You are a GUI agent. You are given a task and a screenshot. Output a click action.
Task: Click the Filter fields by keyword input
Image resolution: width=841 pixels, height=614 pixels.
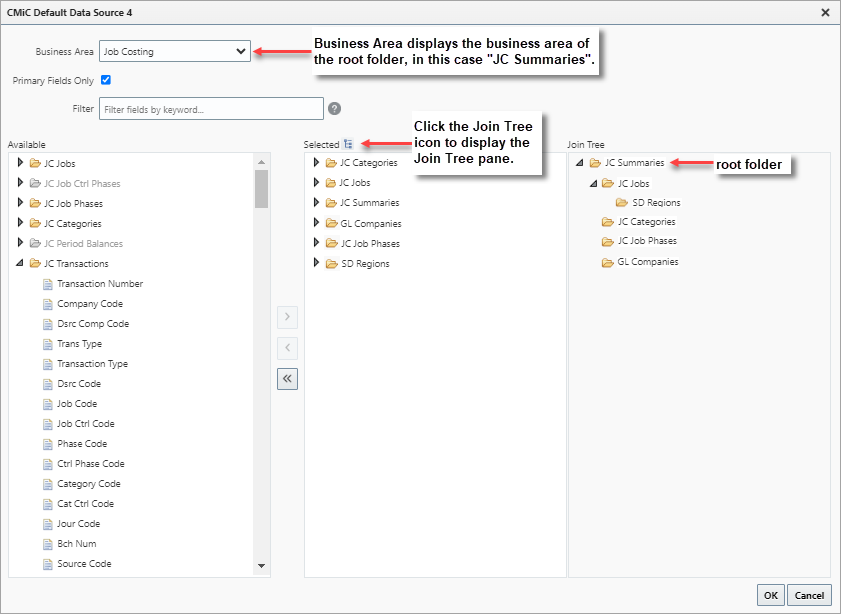[211, 109]
